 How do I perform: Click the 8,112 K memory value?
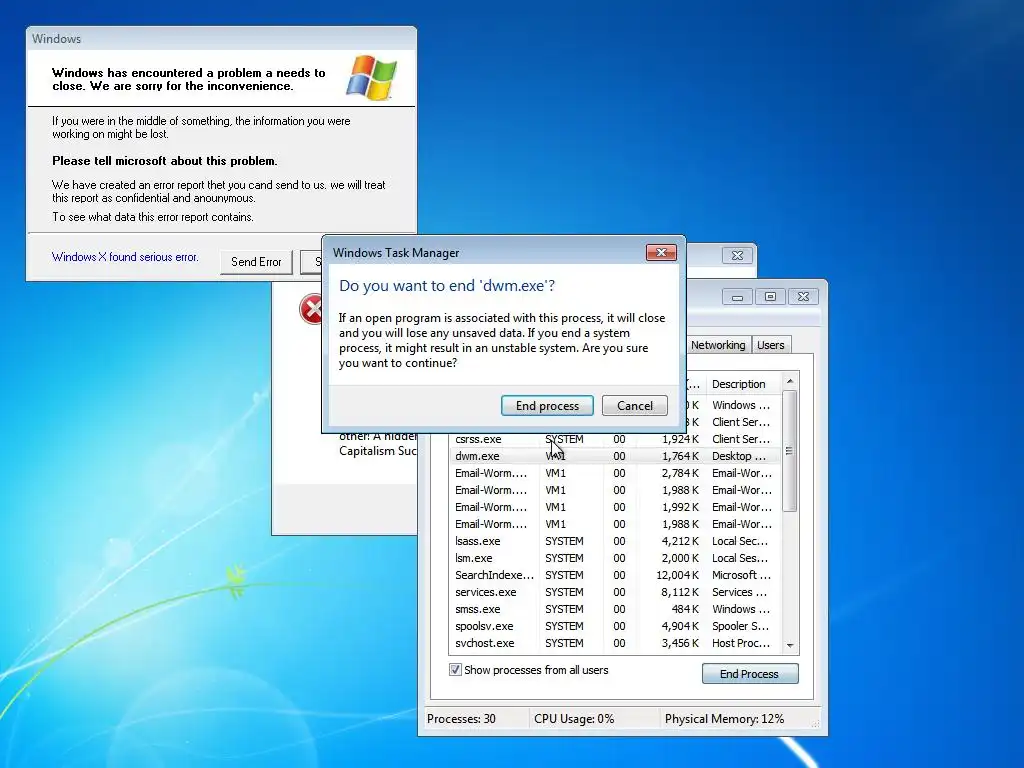coord(680,592)
